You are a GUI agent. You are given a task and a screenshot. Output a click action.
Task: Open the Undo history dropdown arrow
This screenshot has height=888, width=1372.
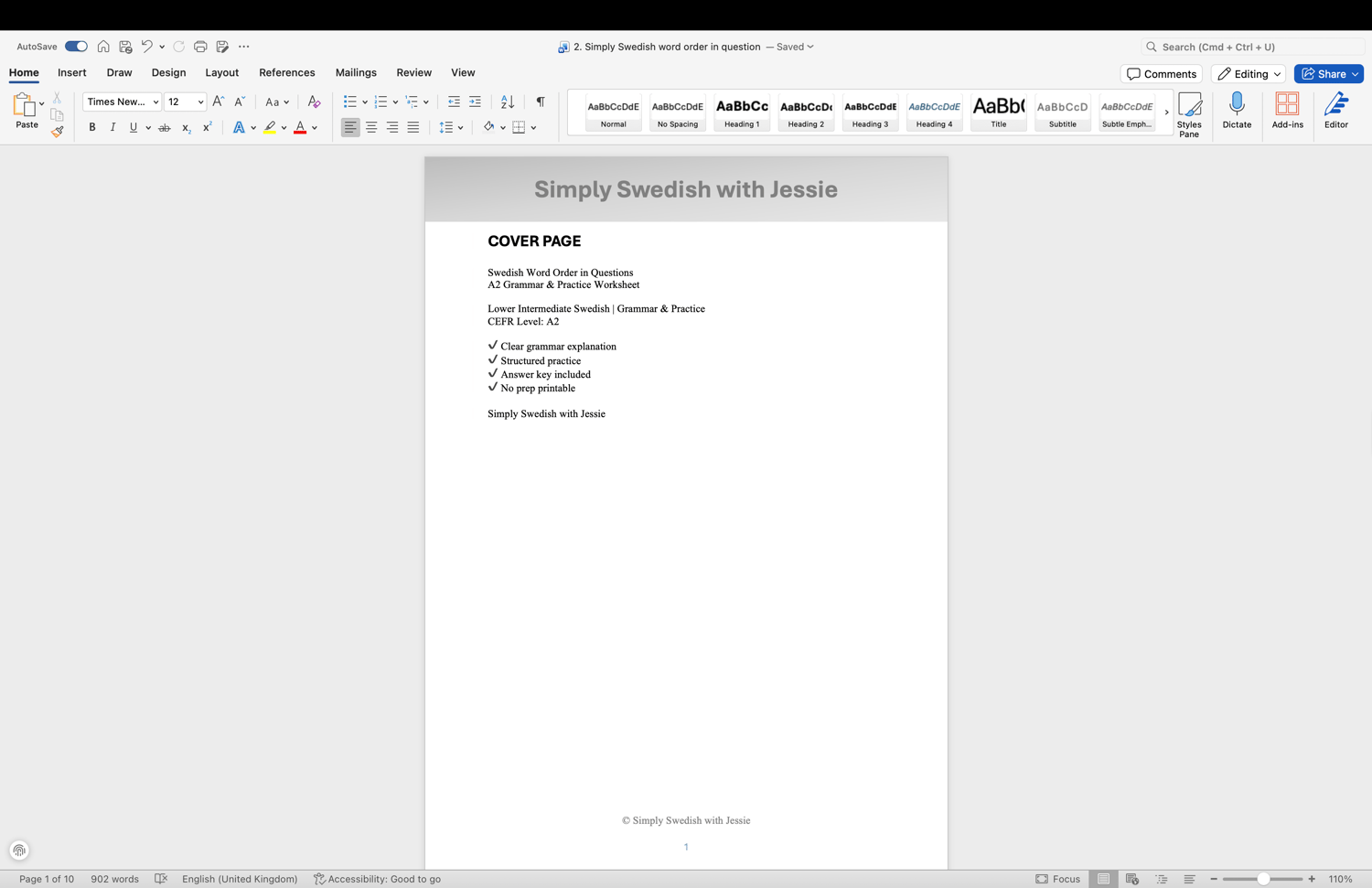pos(162,47)
